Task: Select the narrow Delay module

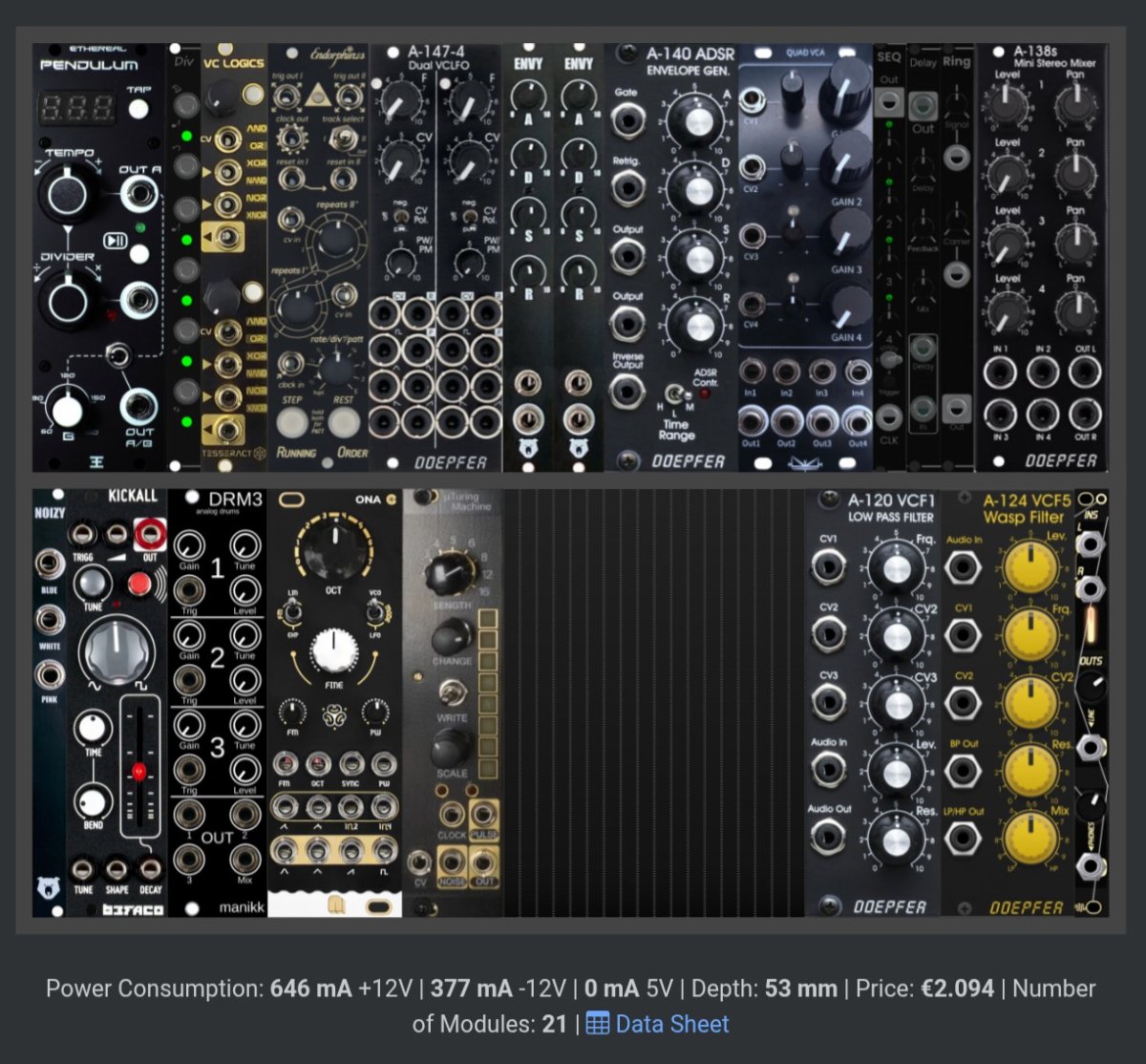Action: coord(923,257)
